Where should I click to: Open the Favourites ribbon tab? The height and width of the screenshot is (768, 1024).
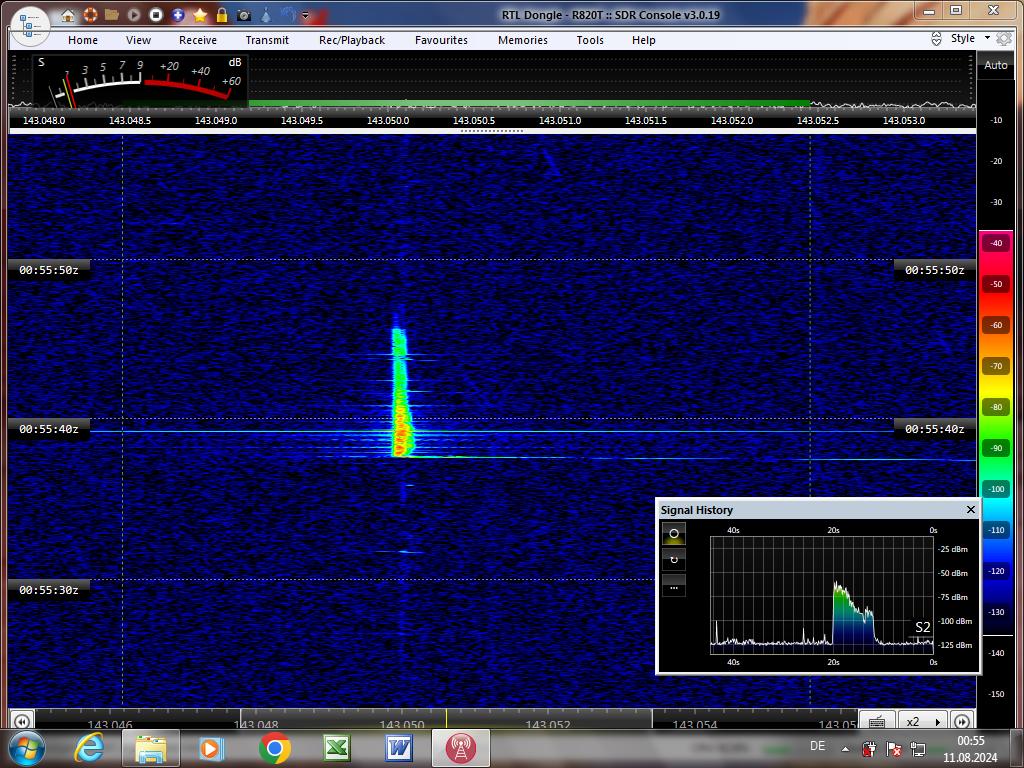(441, 40)
